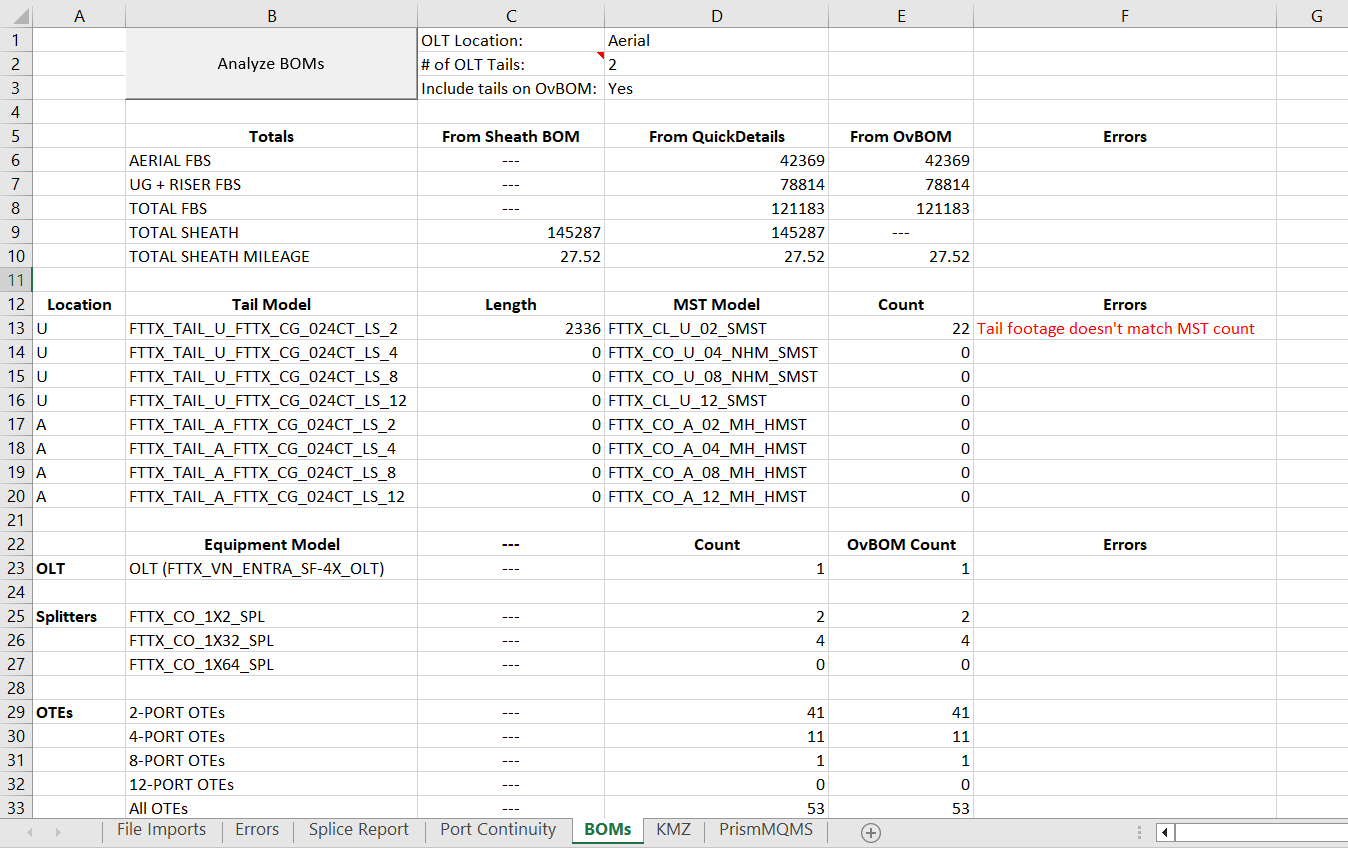The image size is (1348, 848).
Task: Select column F header
Action: (x=1125, y=15)
